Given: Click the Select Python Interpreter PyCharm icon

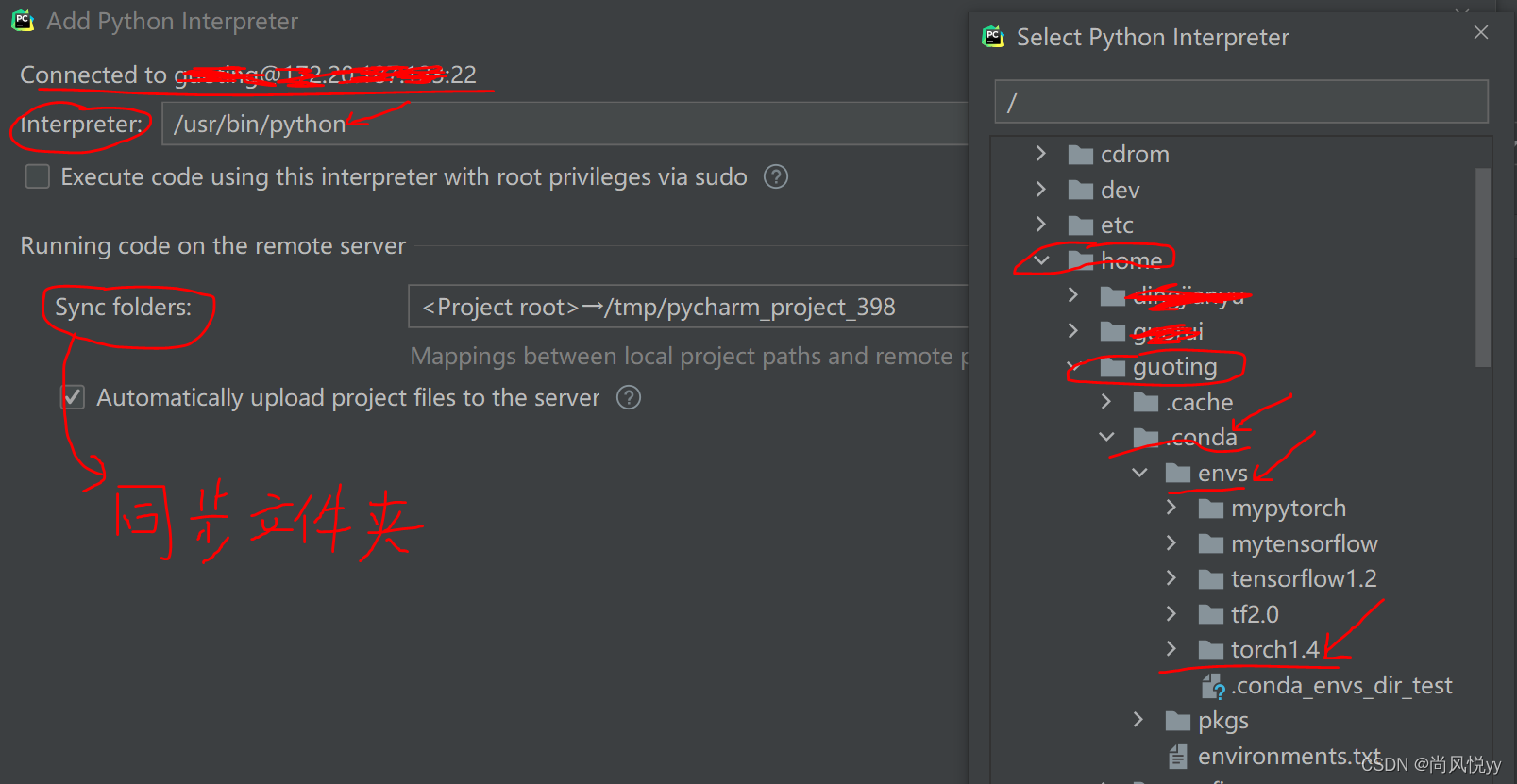Looking at the screenshot, I should coord(993,37).
